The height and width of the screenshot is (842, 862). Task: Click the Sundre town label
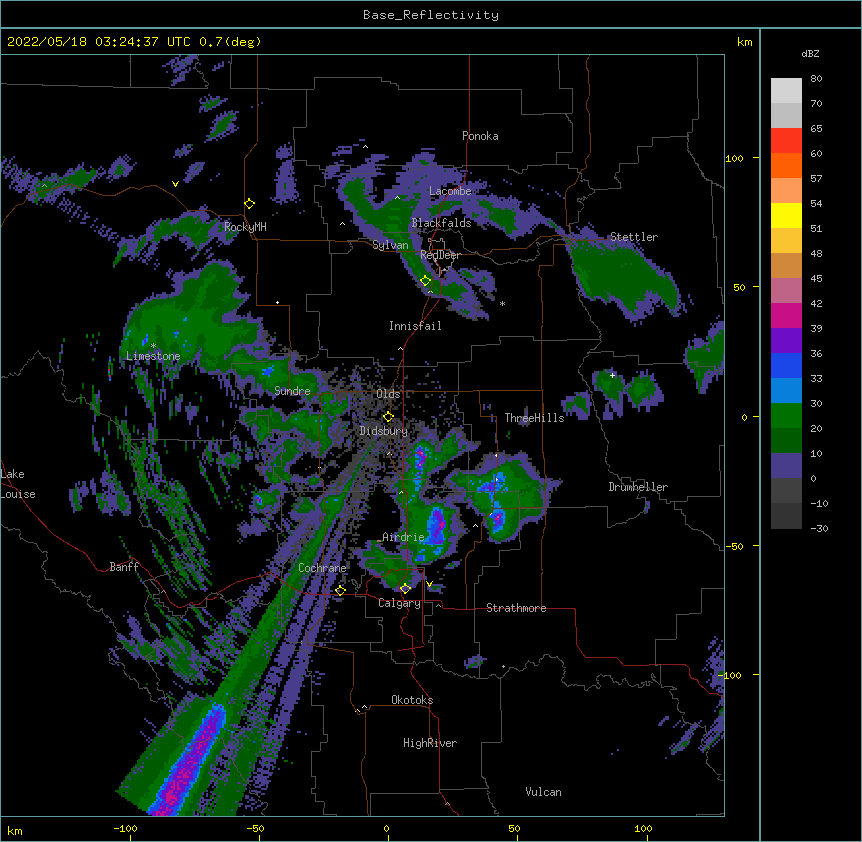pyautogui.click(x=292, y=391)
